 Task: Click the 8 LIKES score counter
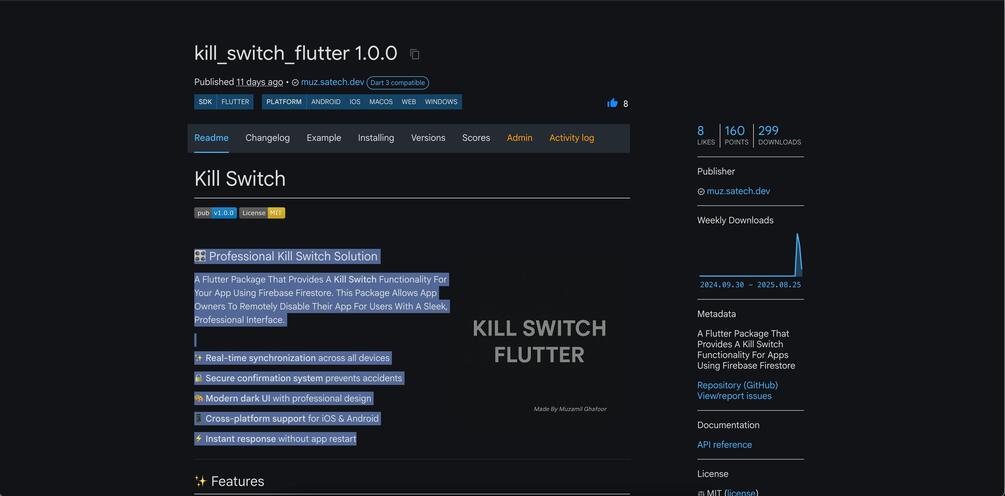[706, 135]
